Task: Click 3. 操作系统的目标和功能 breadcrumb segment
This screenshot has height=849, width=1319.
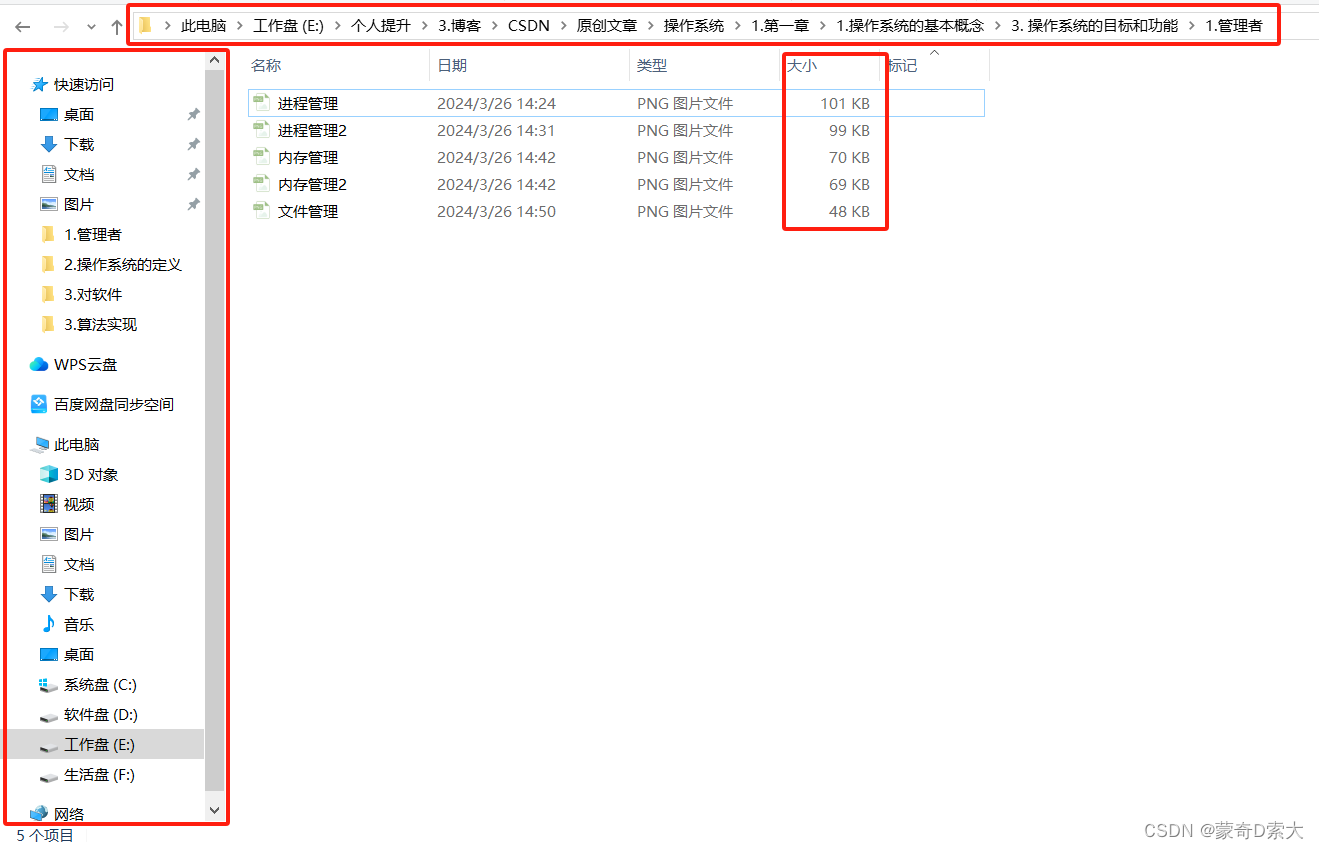Action: (1094, 26)
